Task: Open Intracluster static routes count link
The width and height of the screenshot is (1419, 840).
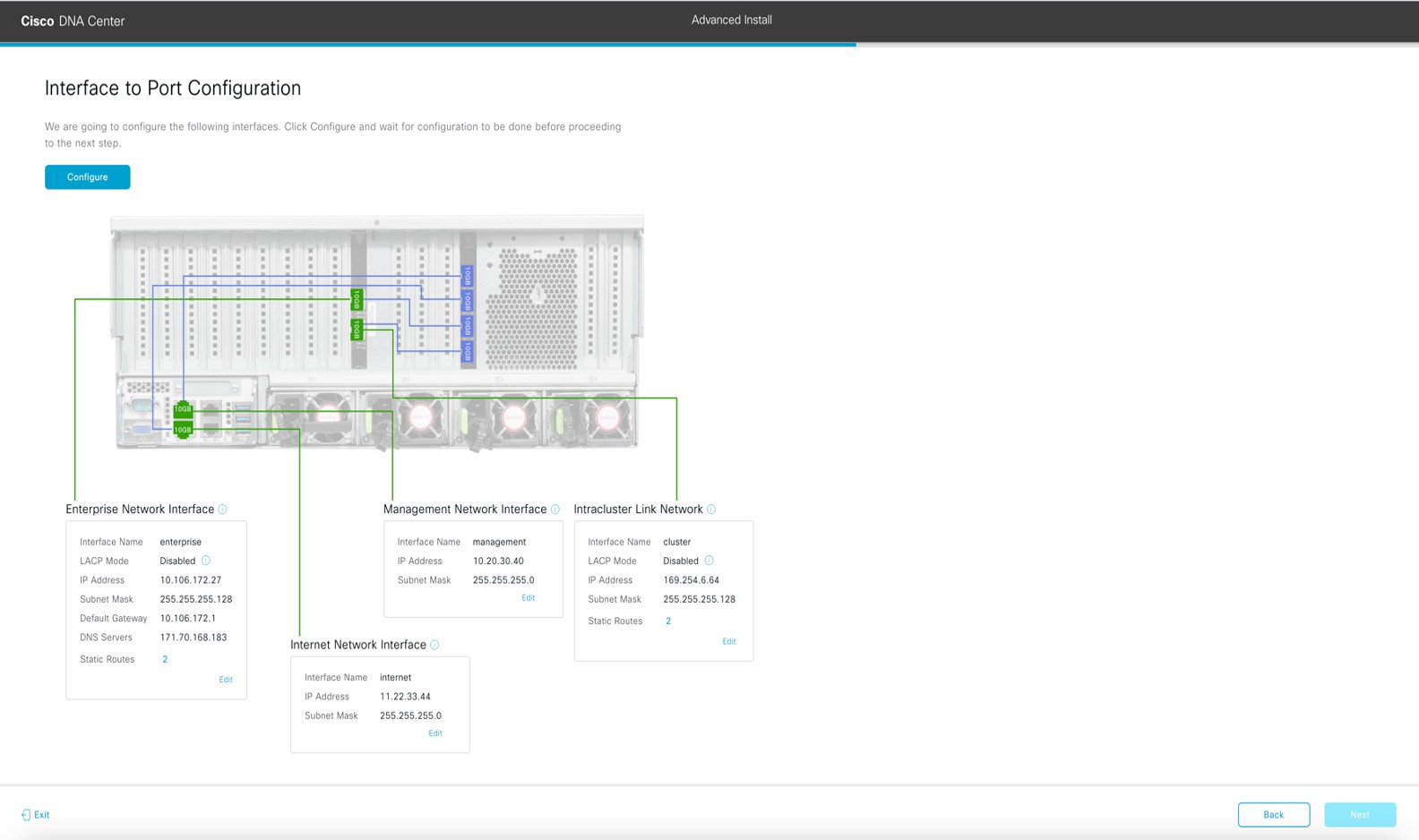Action: pos(668,621)
